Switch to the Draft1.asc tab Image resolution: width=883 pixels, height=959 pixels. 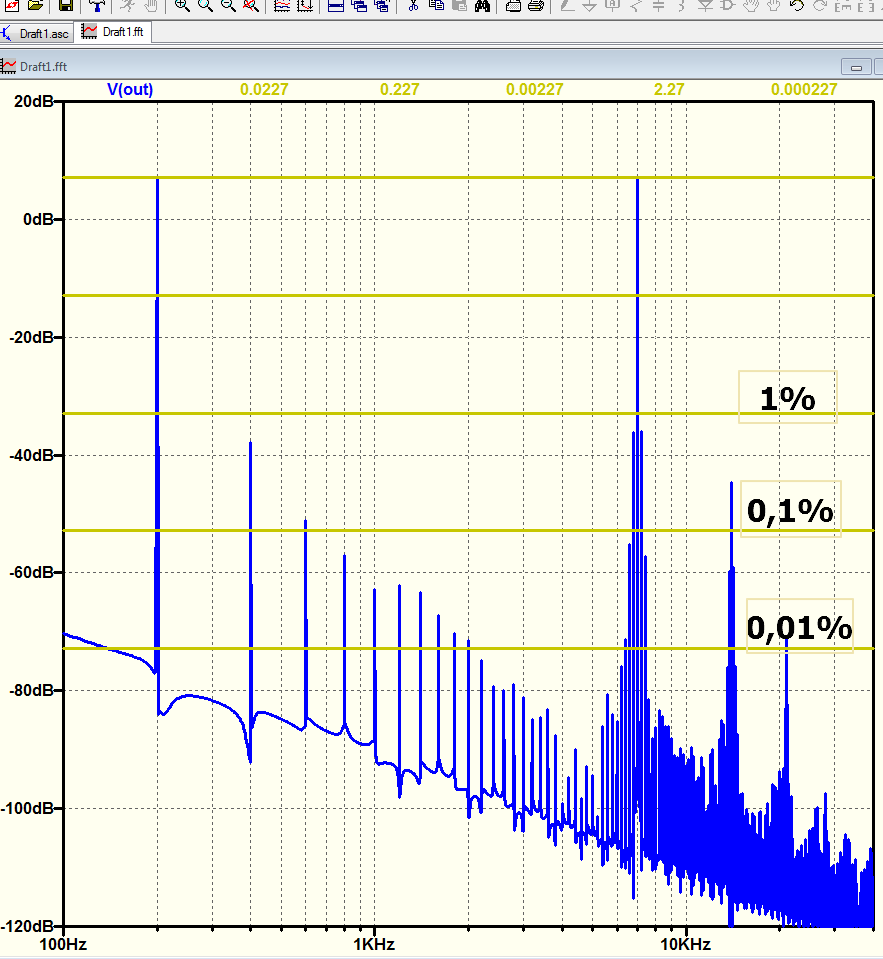pos(36,34)
